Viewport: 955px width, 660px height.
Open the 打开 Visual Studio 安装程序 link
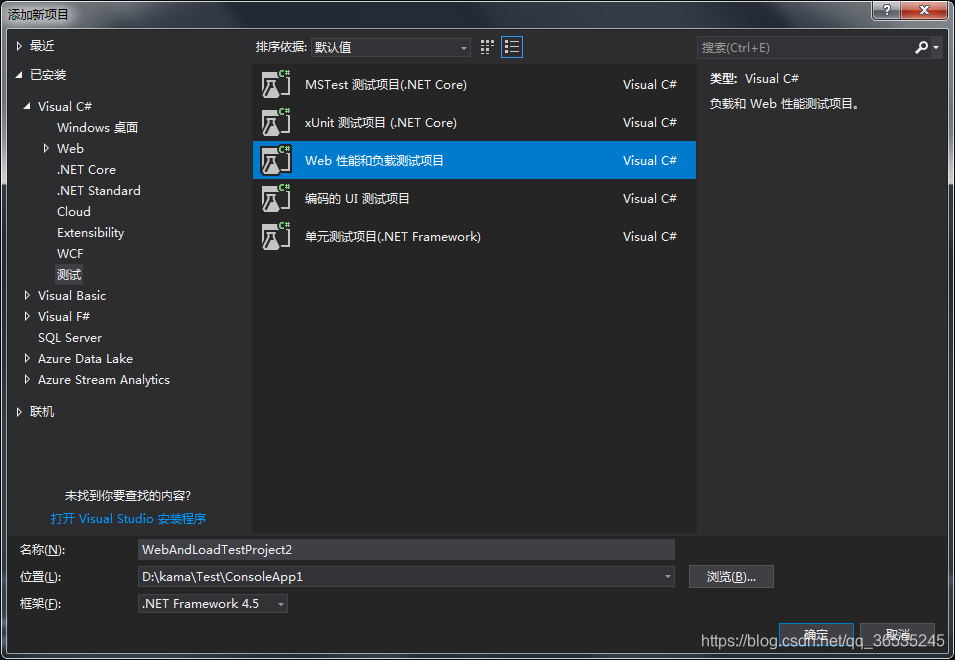pyautogui.click(x=128, y=519)
